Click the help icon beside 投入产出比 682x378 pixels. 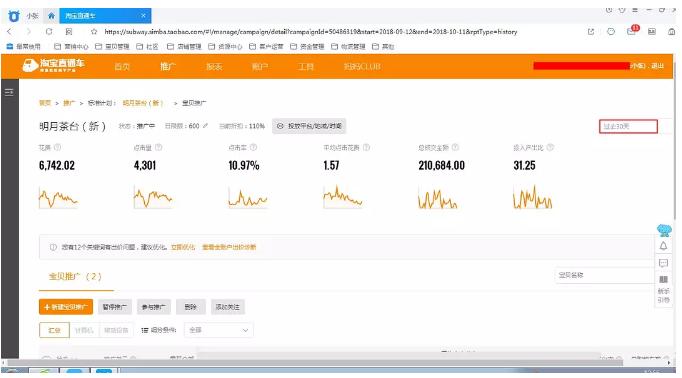click(550, 148)
